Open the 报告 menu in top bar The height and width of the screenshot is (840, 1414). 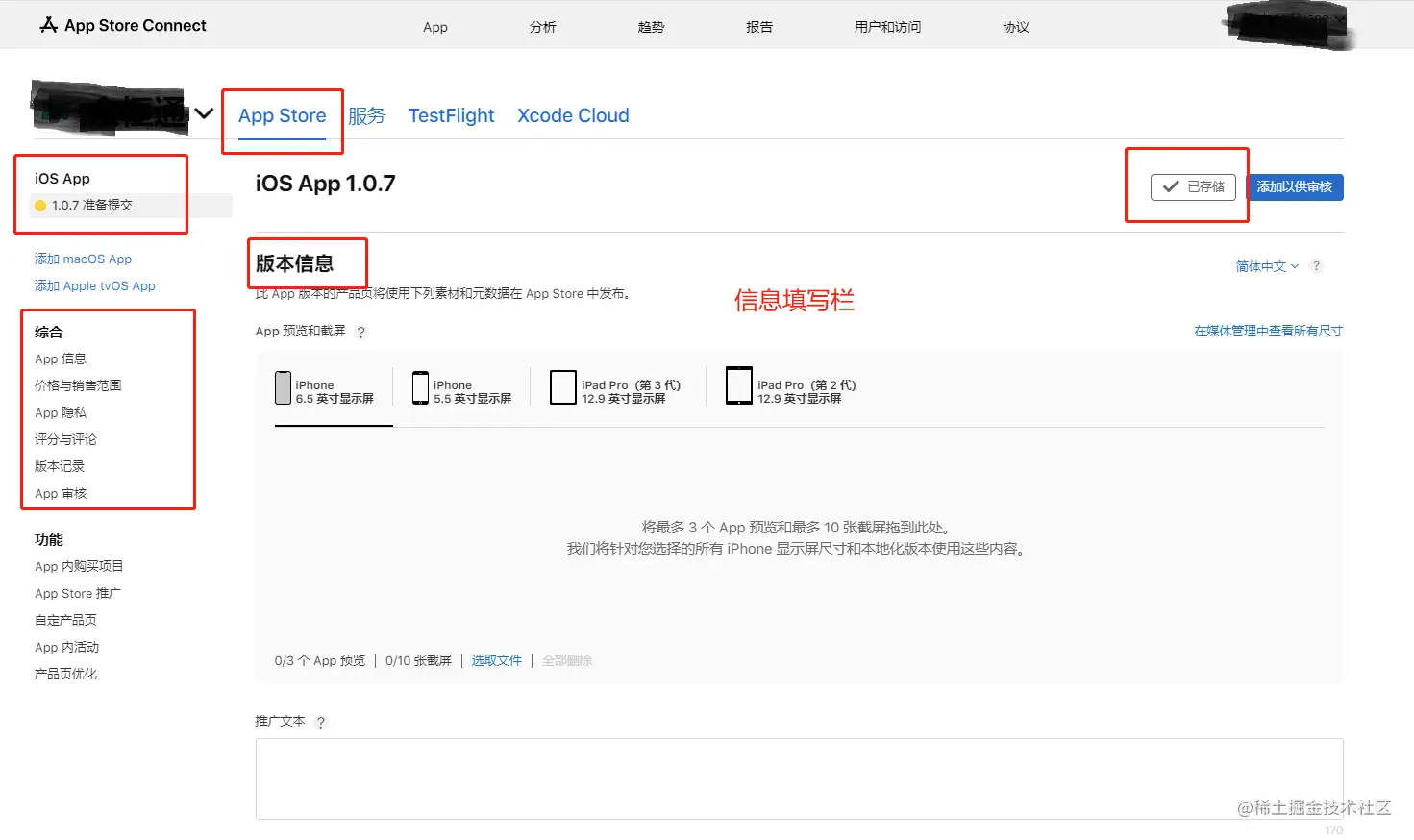click(x=759, y=27)
